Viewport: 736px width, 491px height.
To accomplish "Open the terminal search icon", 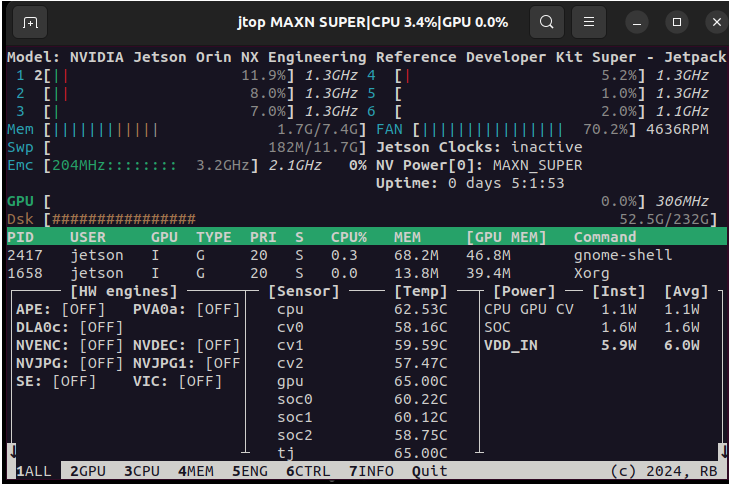I will pos(546,21).
